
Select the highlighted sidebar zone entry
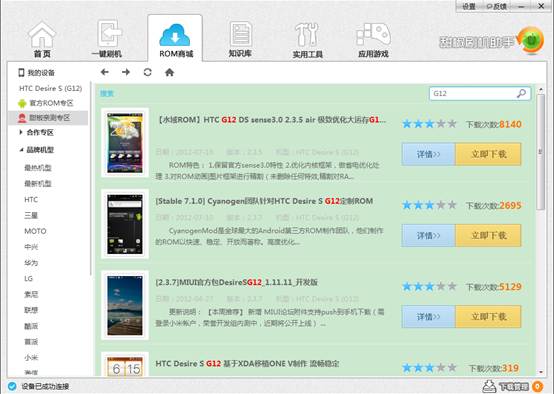coord(48,118)
